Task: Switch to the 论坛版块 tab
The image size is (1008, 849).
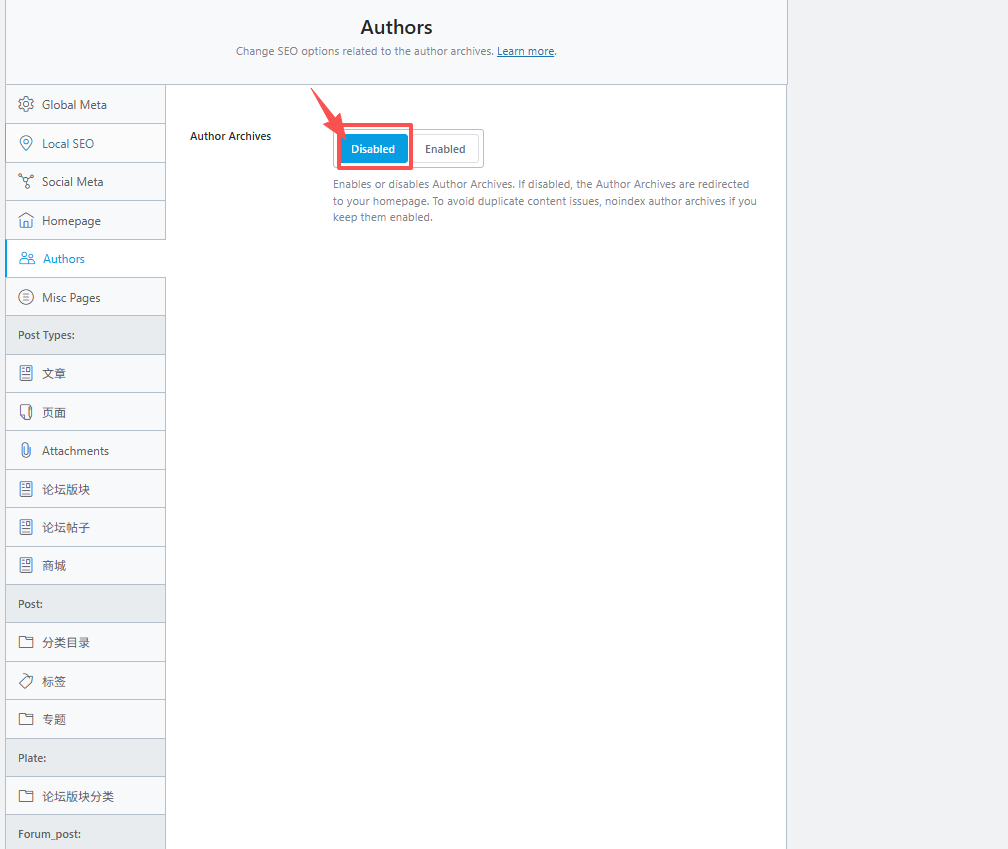Action: point(66,490)
